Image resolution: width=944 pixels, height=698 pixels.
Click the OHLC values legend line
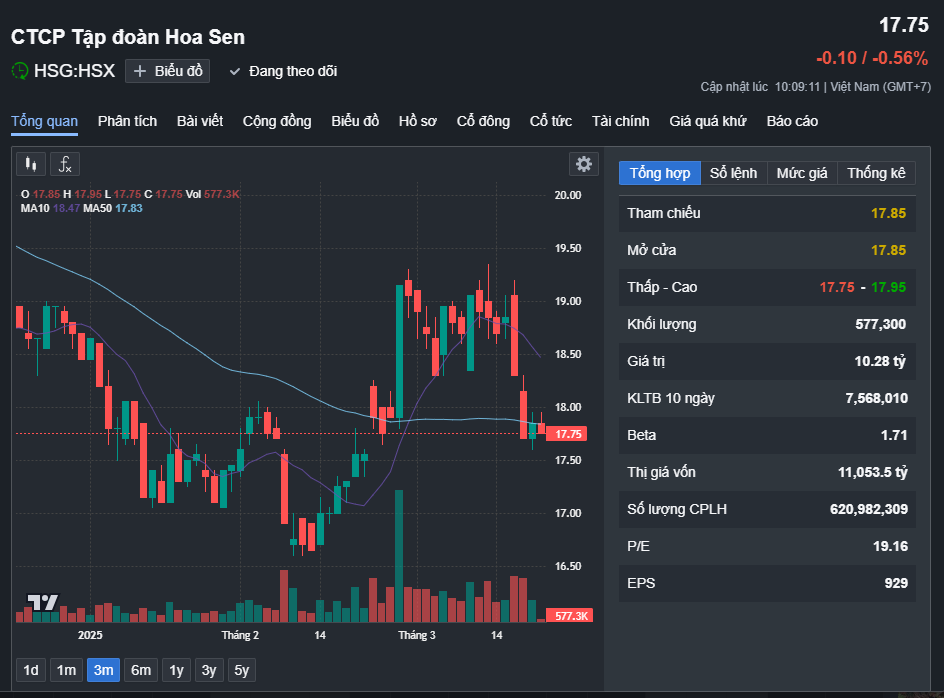[130, 195]
